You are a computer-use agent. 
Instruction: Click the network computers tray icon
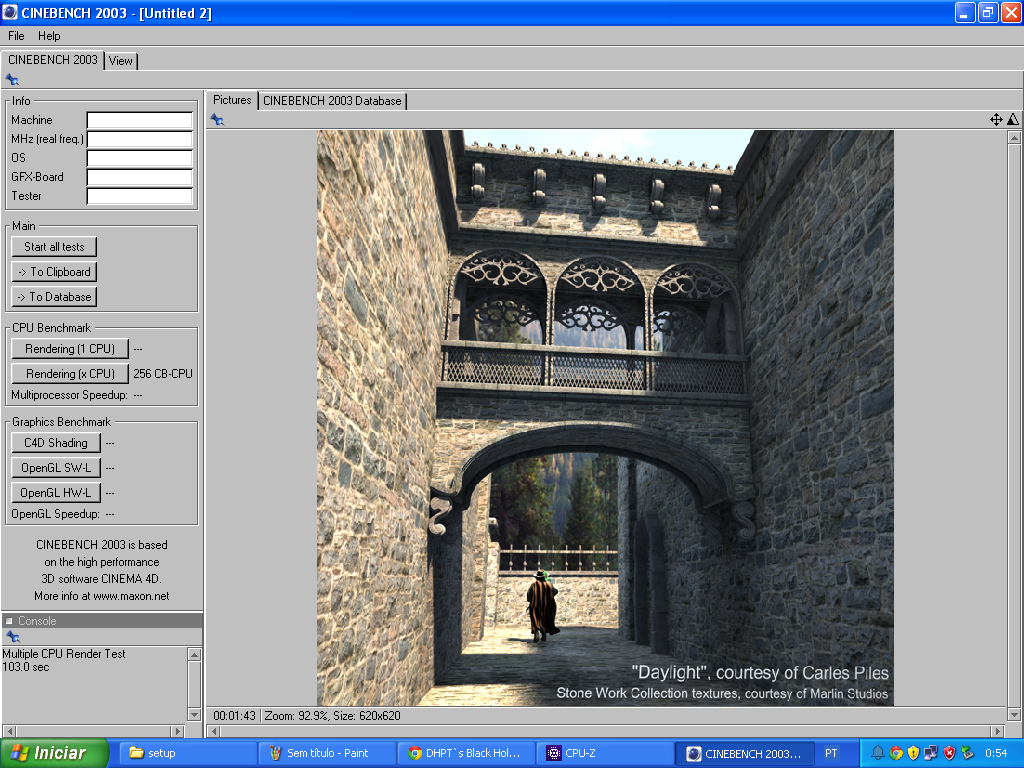click(931, 753)
